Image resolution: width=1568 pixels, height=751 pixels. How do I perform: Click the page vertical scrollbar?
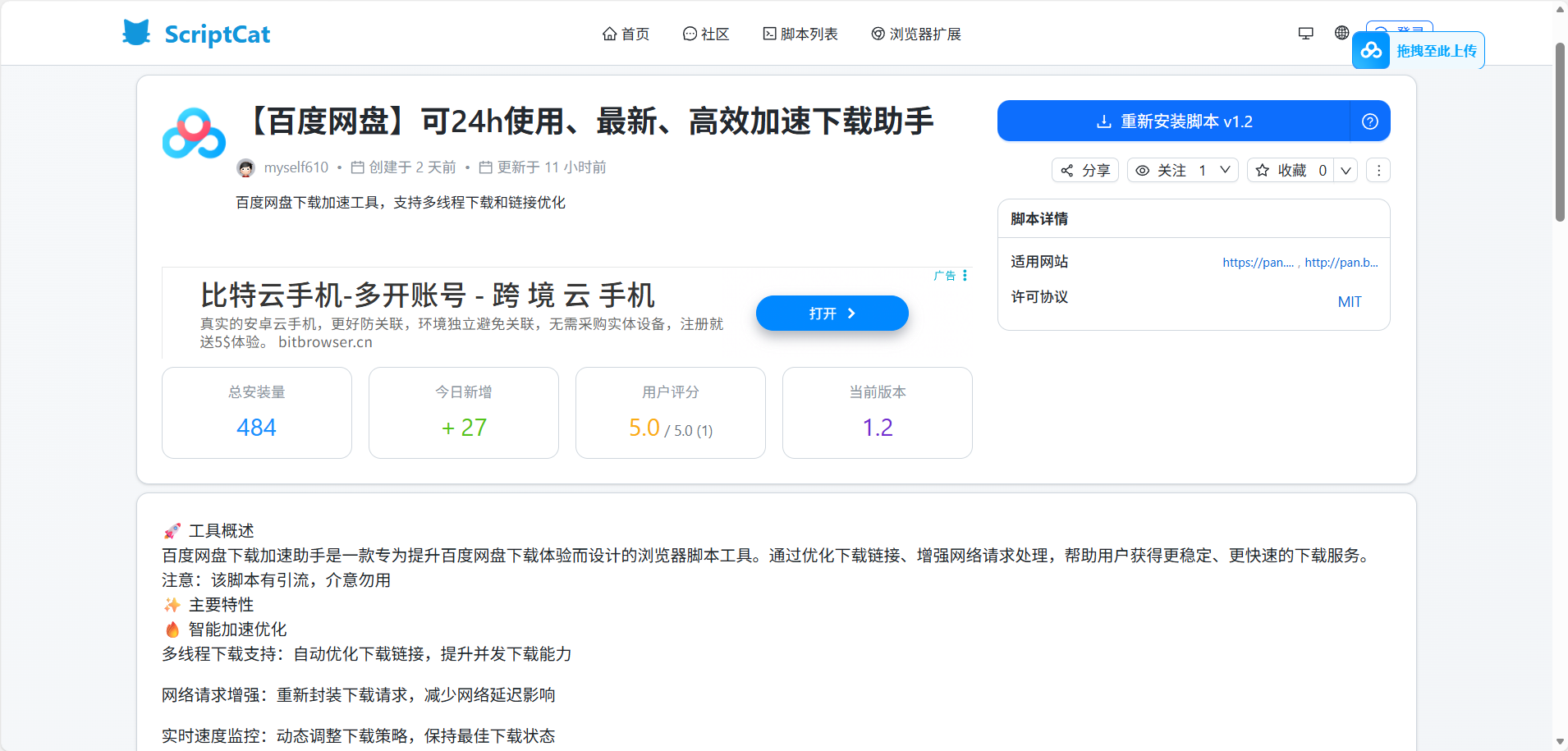(x=1560, y=131)
